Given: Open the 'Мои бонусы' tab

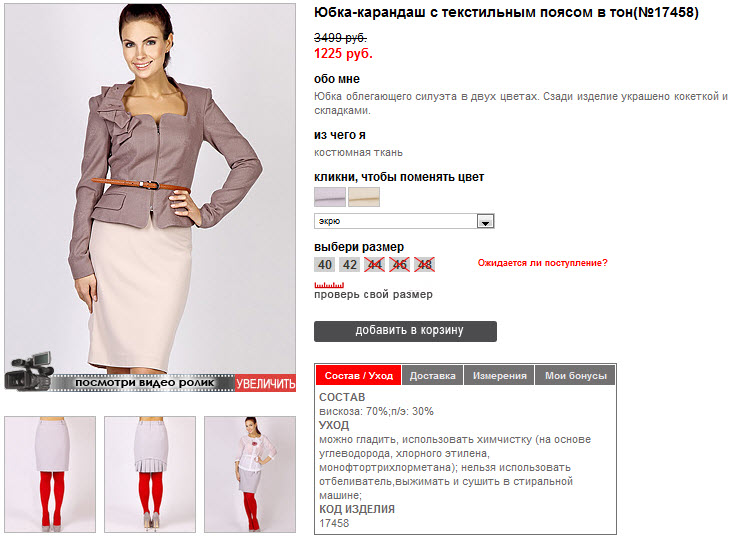Looking at the screenshot, I should coord(575,376).
